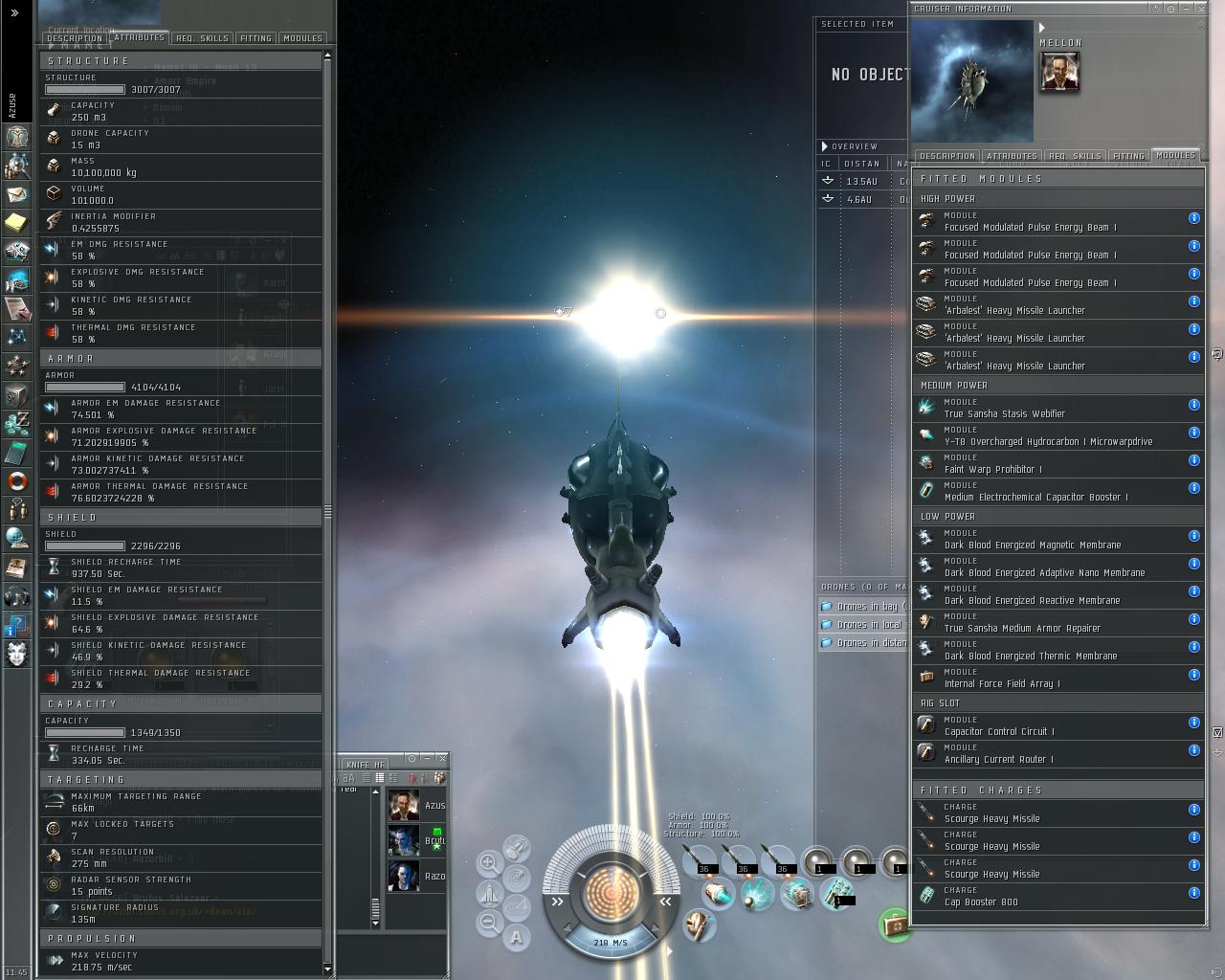The image size is (1225, 980).
Task: Click the speed readout 218 M/S
Action: click(611, 943)
